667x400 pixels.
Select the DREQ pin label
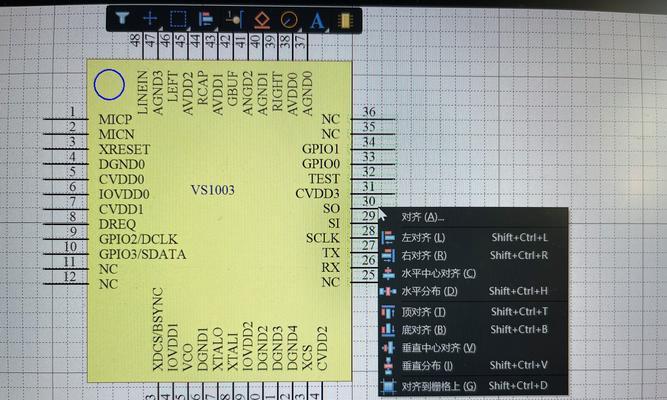(117, 224)
